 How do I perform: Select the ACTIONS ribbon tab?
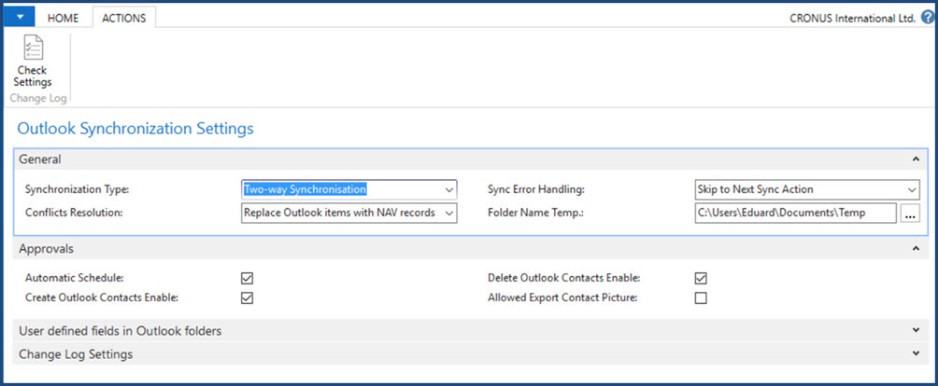click(x=124, y=18)
